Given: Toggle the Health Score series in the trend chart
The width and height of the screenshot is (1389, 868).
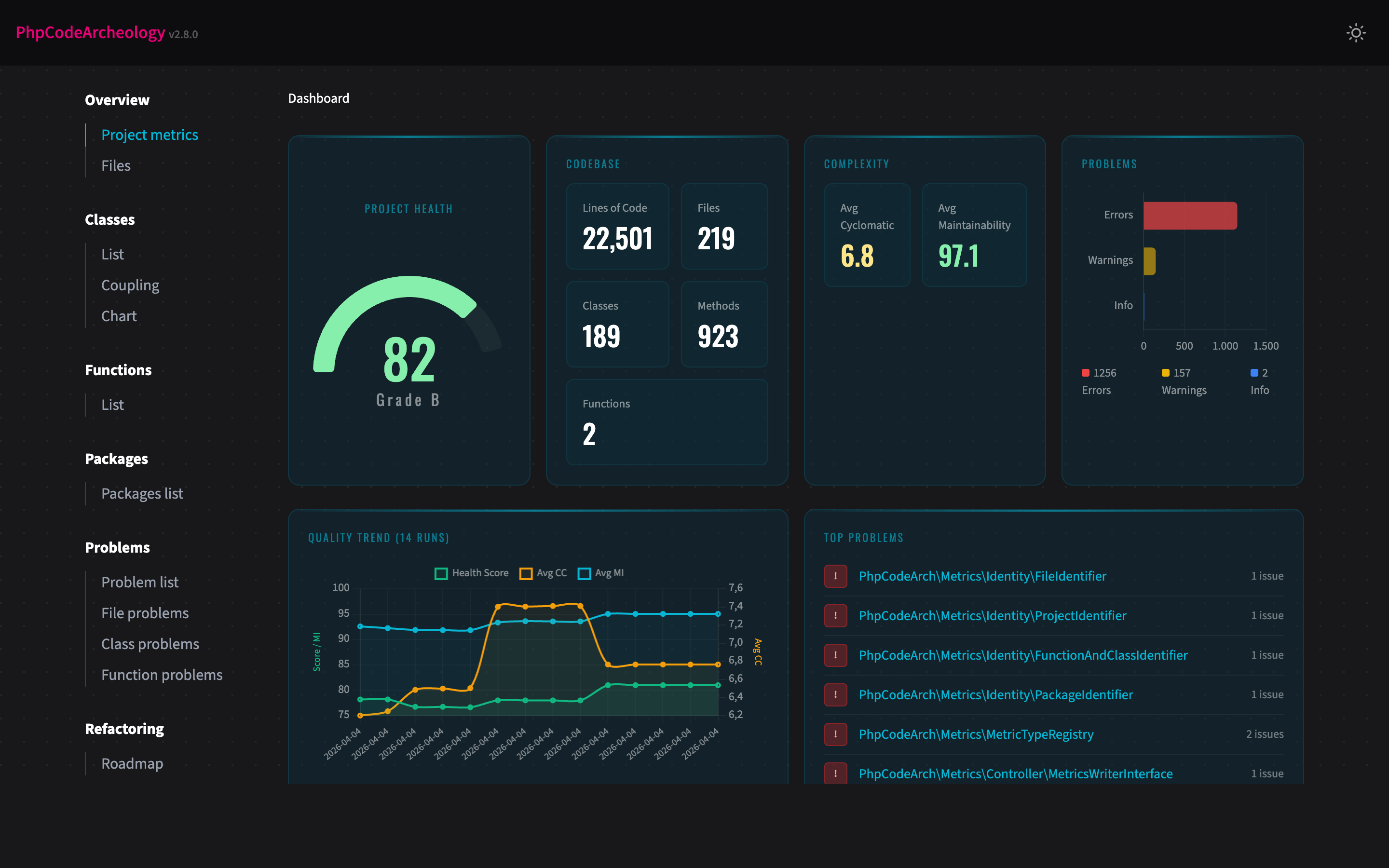Looking at the screenshot, I should click(441, 572).
